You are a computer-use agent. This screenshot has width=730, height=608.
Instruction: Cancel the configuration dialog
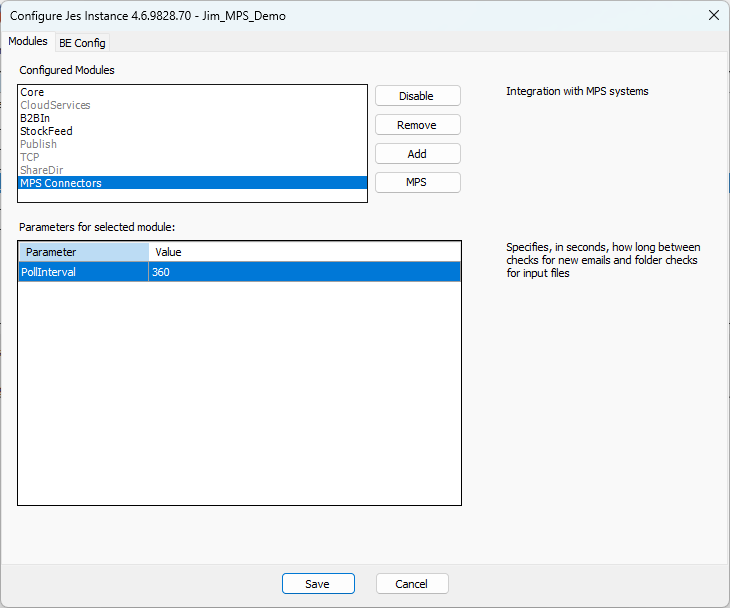412,584
